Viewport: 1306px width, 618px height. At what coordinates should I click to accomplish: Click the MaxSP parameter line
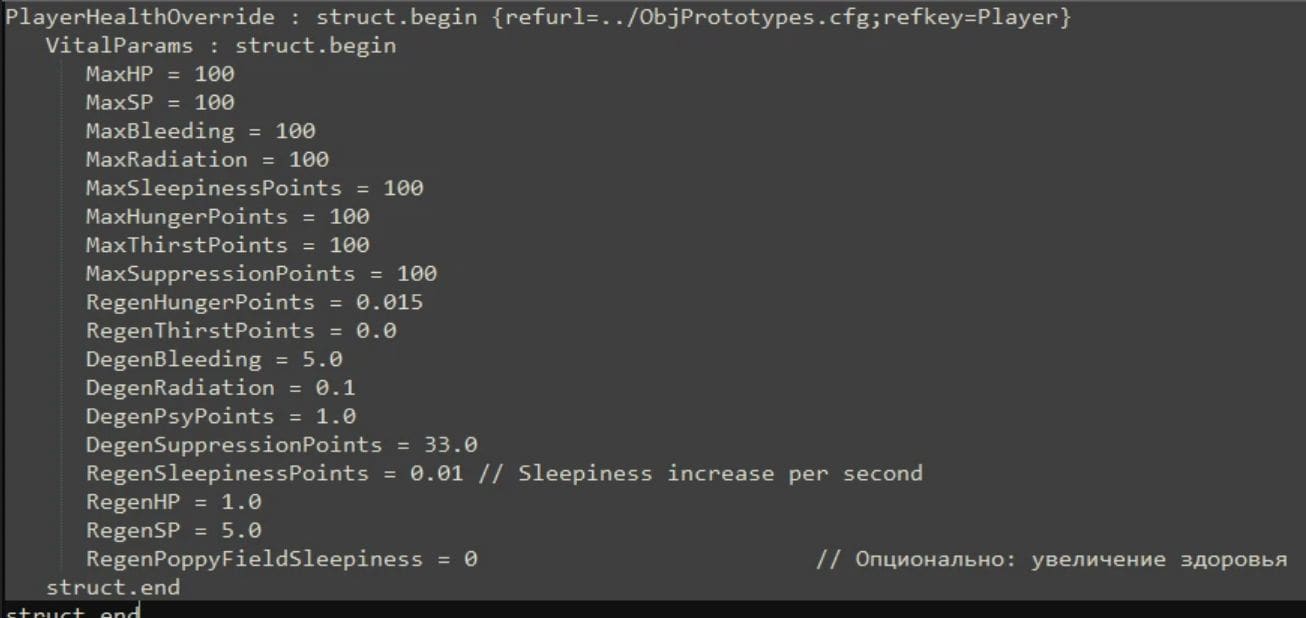point(160,102)
